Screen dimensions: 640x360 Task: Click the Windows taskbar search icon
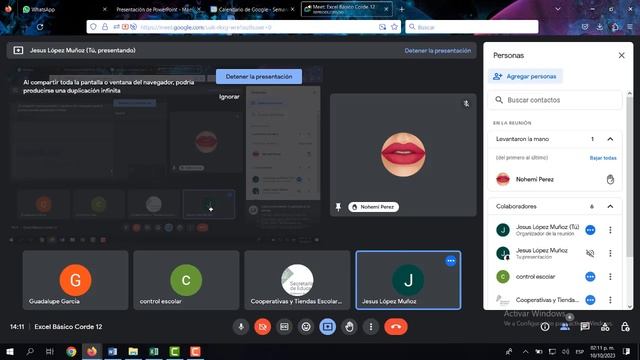pos(30,351)
